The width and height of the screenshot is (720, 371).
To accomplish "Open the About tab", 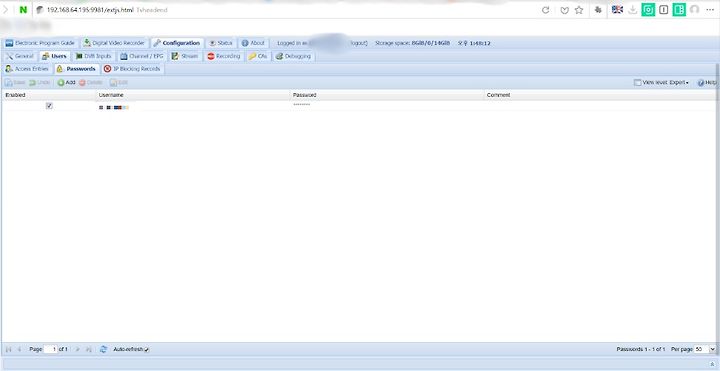I will coord(253,43).
